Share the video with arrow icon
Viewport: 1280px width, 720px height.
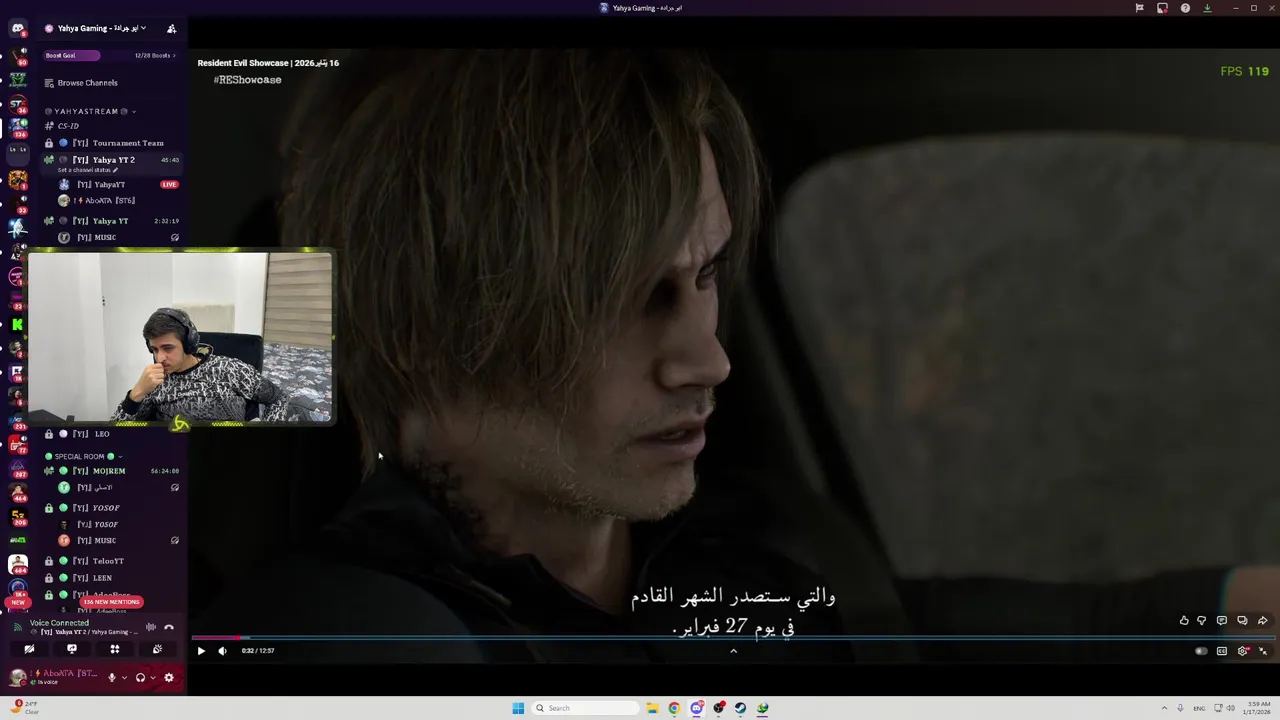tap(1263, 621)
